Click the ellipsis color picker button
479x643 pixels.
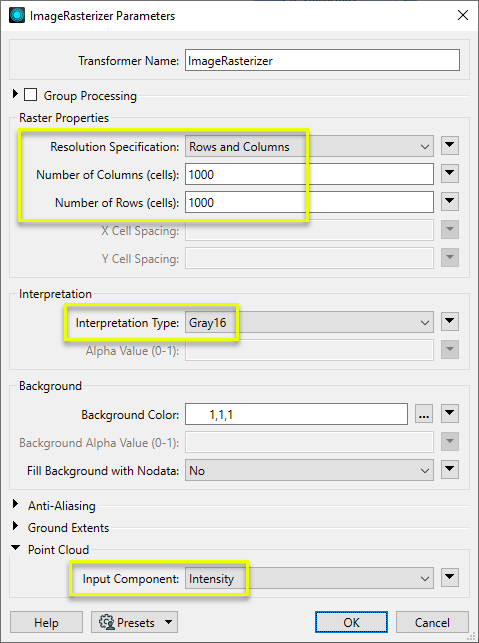click(x=424, y=414)
